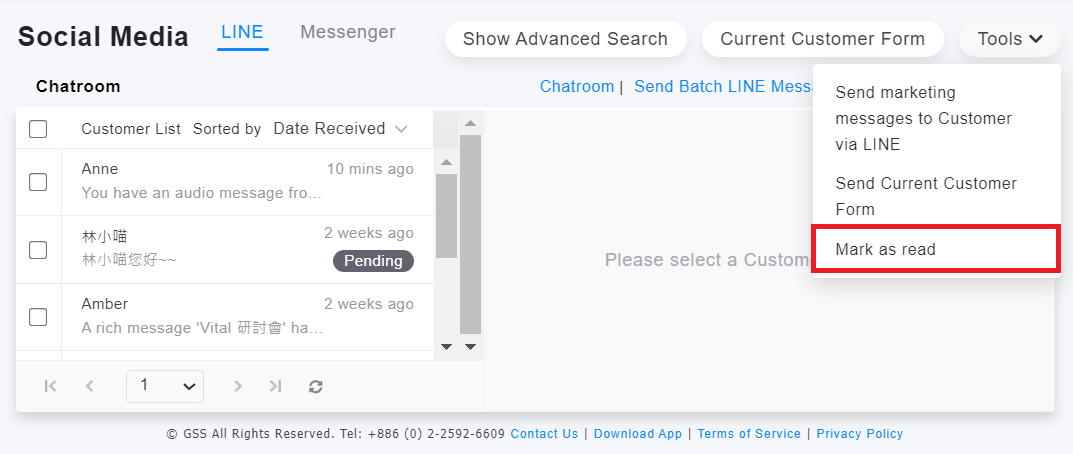Check the box next to Anne
This screenshot has height=454, width=1073.
38,182
